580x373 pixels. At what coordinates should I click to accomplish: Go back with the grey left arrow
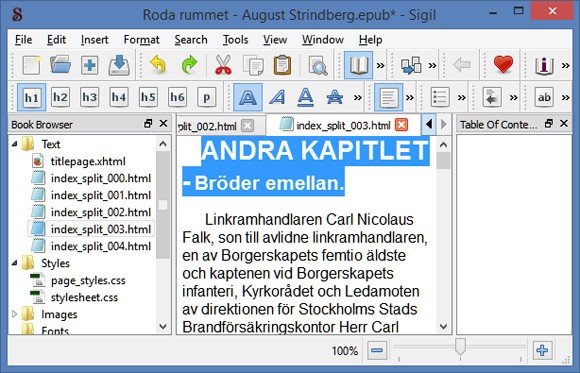pos(462,65)
